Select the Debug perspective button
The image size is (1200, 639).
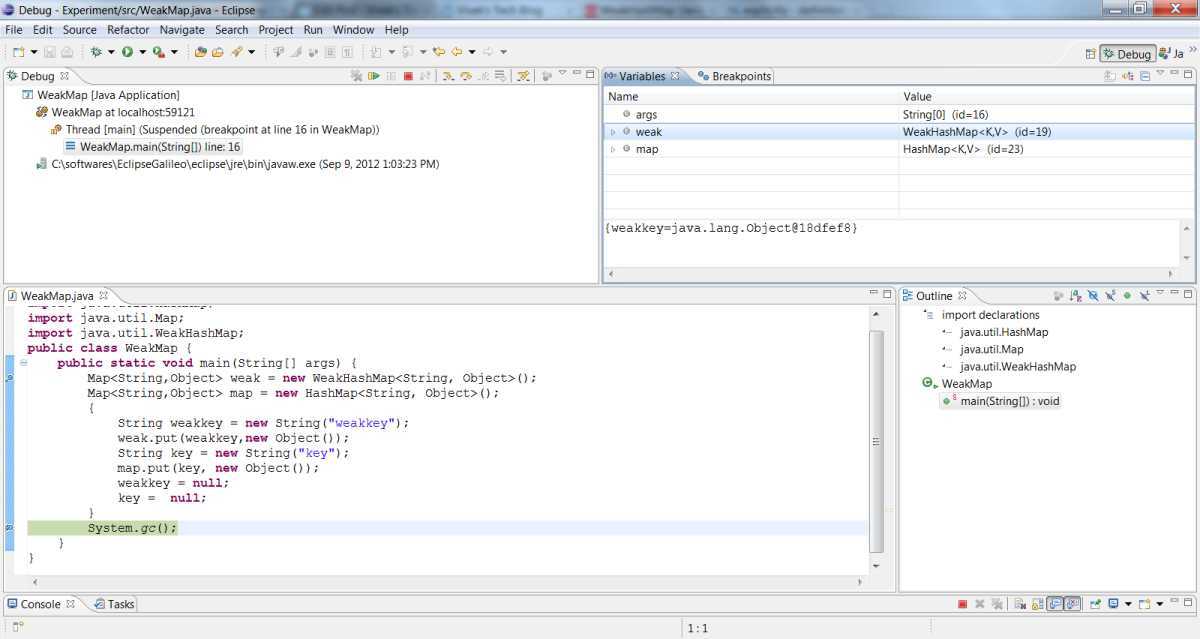tap(1128, 54)
